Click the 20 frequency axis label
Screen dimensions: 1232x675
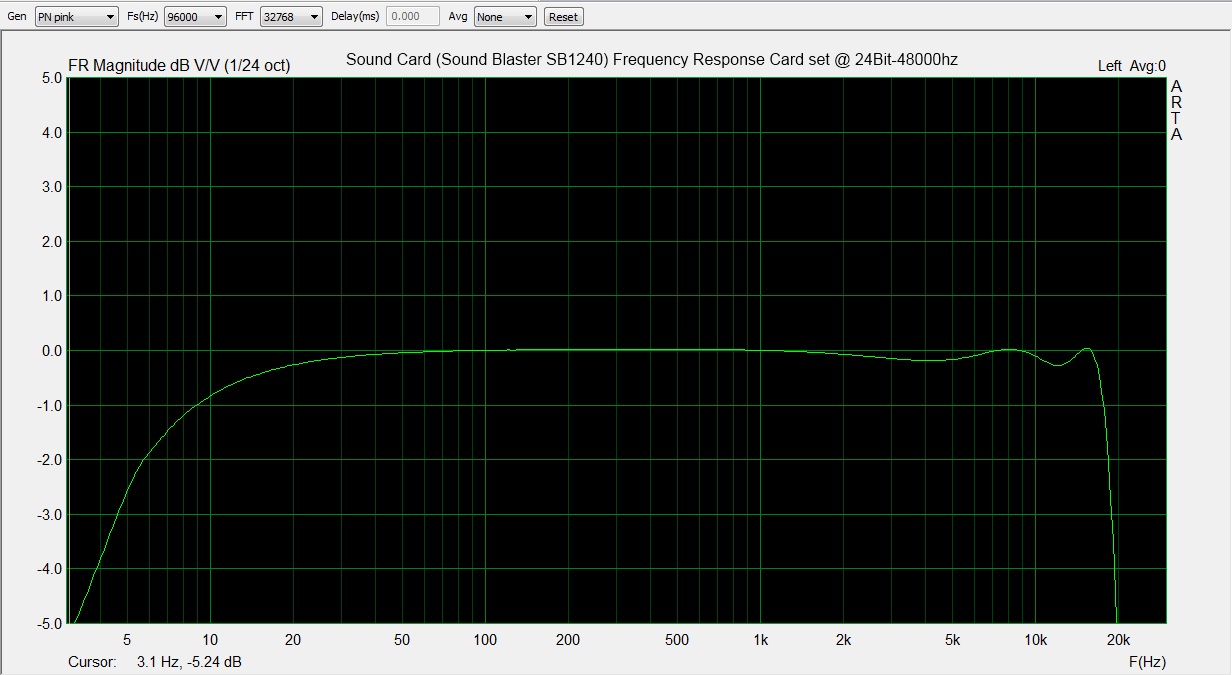coord(293,640)
